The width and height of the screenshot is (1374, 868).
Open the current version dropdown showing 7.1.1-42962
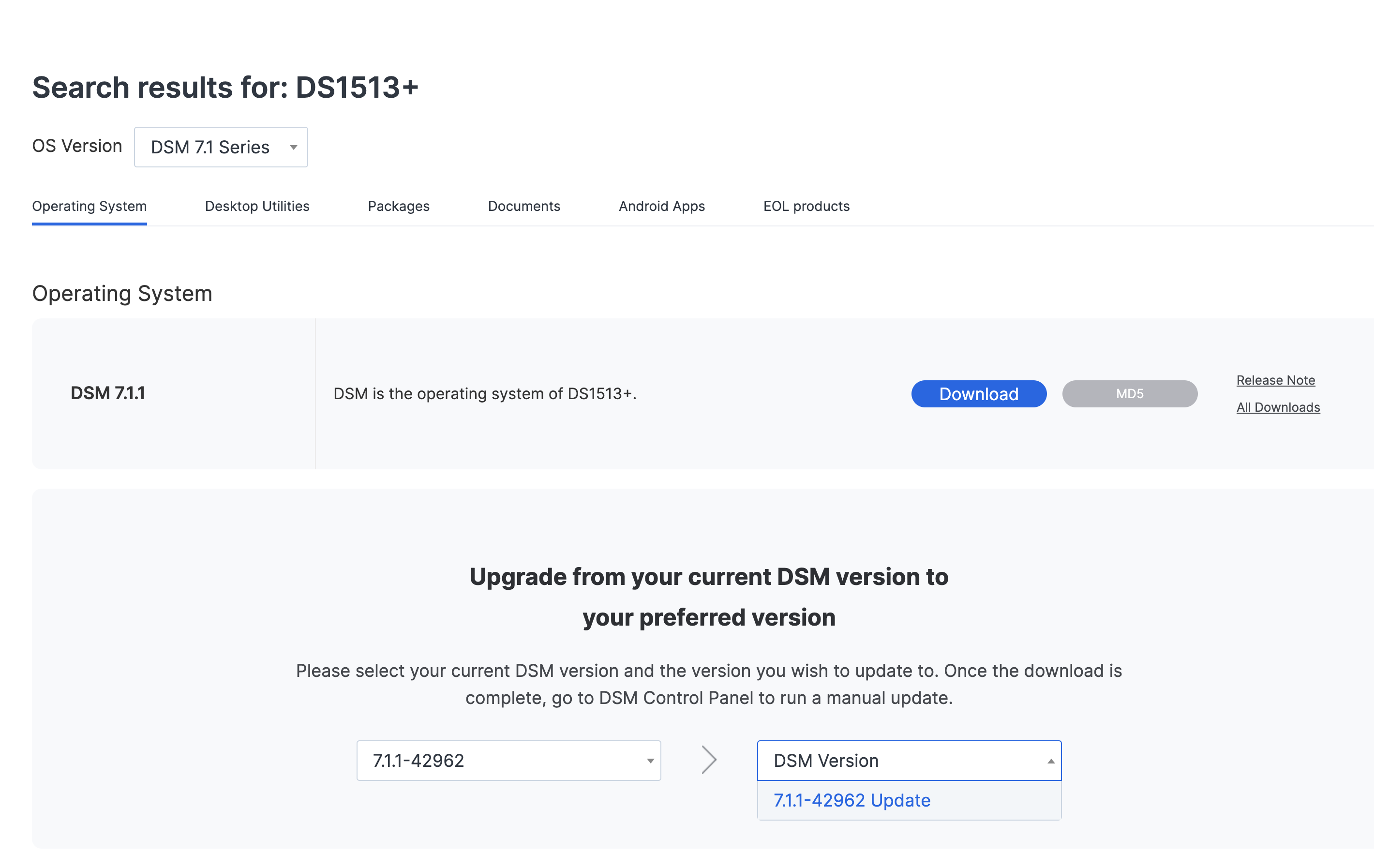508,760
